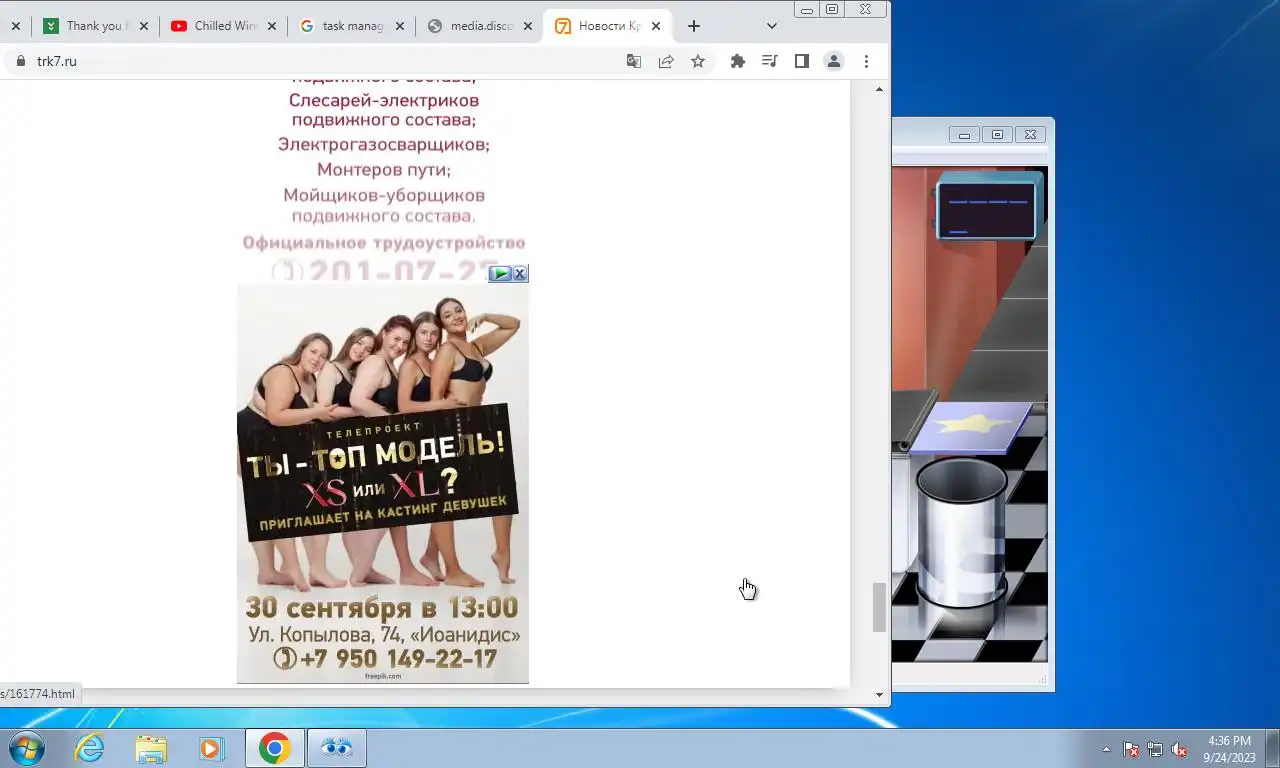Viewport: 1280px width, 768px height.
Task: Activate the Chrome taskbar button
Action: (274, 748)
